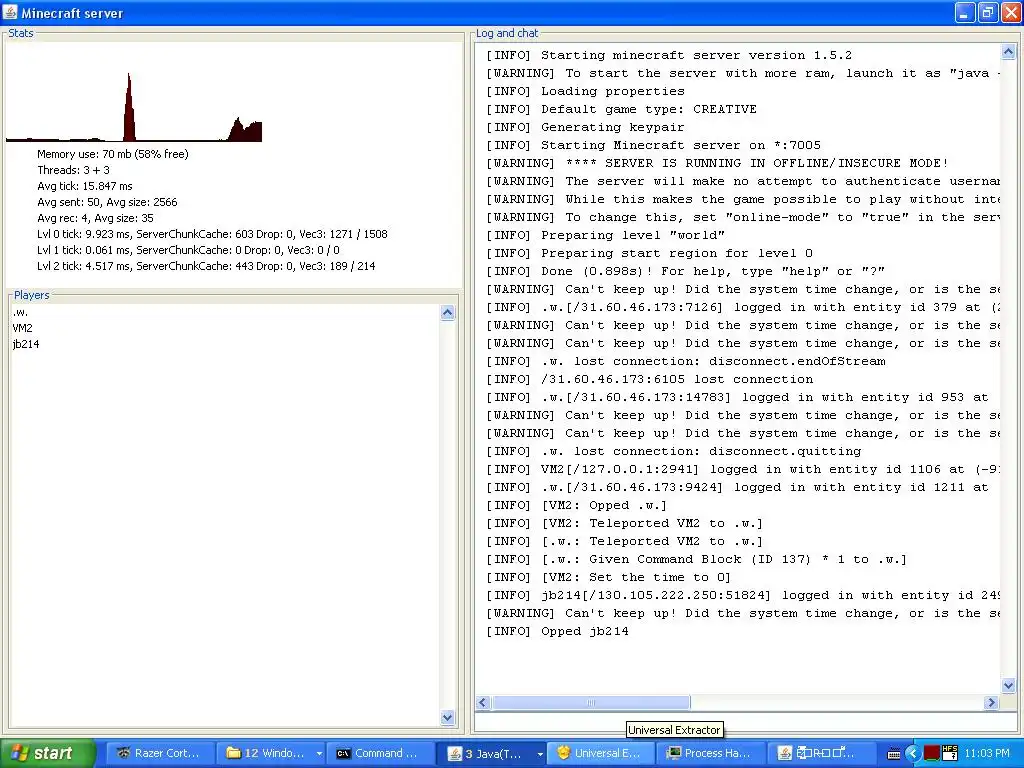Click log line '.w. lost connection: disconnect.quitting'

pyautogui.click(x=673, y=451)
